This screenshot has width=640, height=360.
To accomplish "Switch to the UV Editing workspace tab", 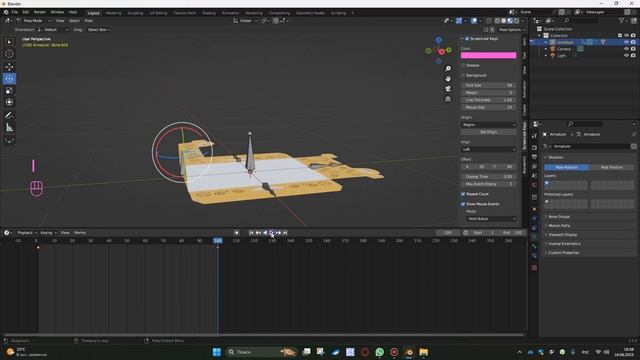I will (x=158, y=13).
